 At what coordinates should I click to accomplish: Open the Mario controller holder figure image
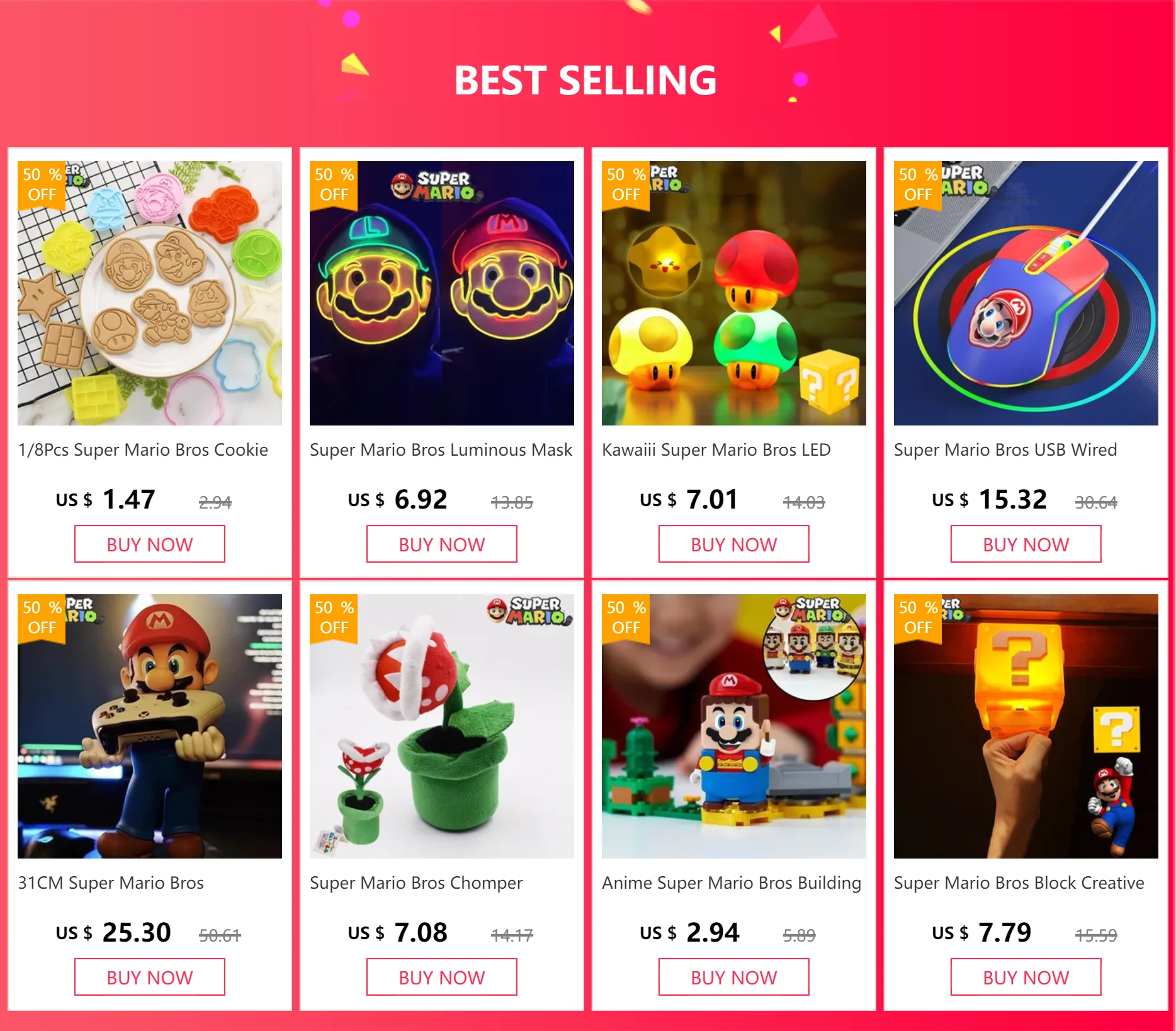150,726
